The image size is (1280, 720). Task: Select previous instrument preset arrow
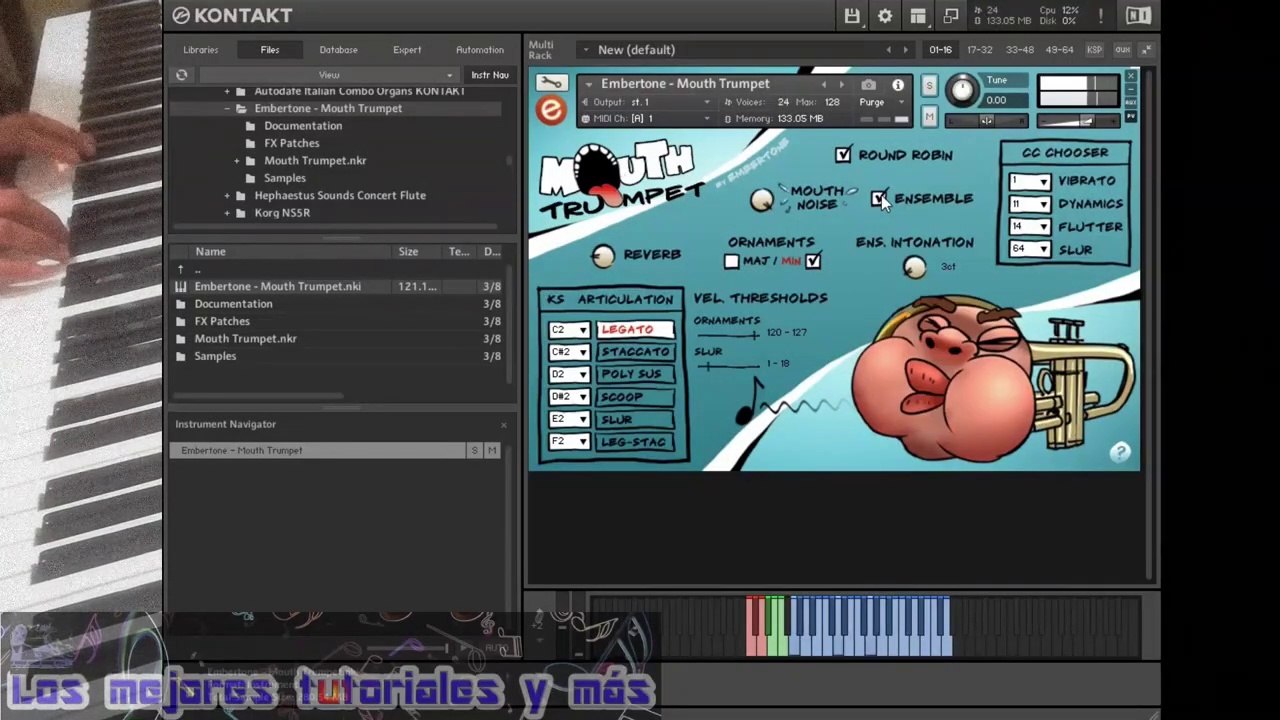coord(824,85)
